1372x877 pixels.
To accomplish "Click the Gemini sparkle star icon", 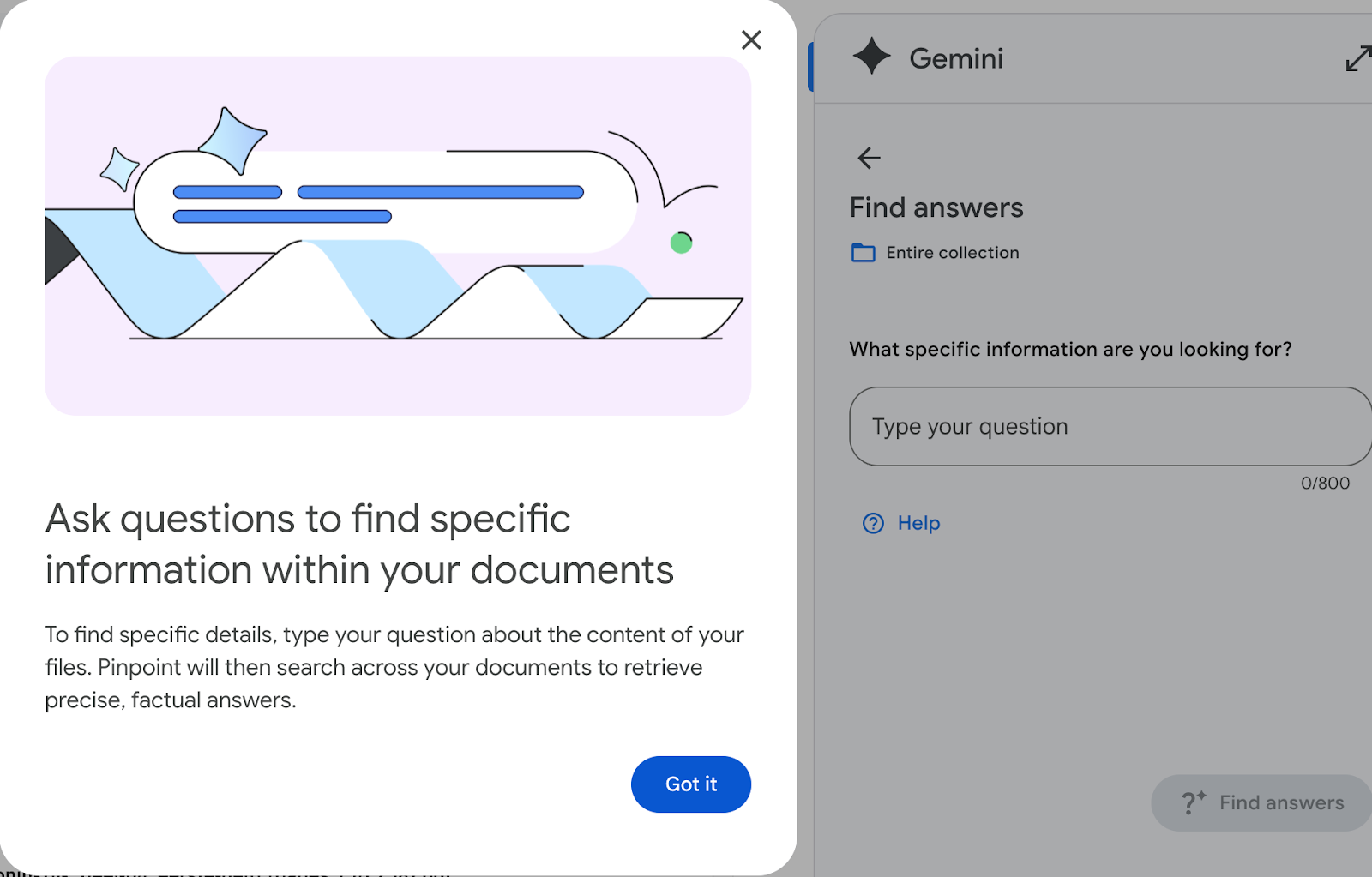I will (x=872, y=57).
